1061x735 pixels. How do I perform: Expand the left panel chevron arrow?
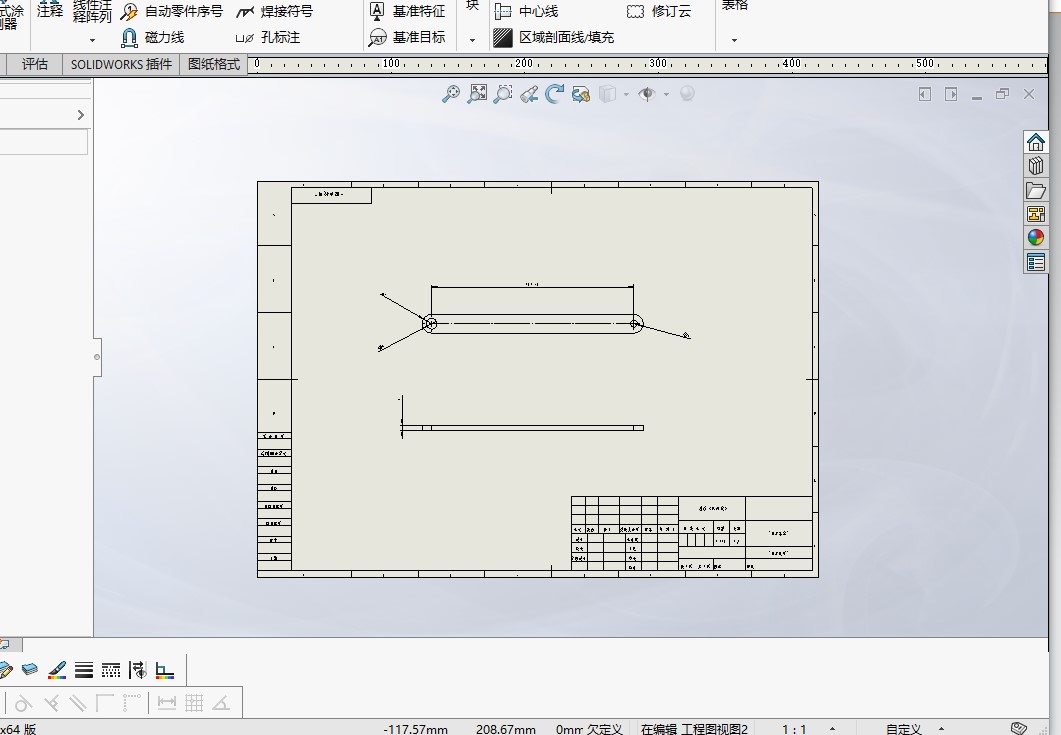click(81, 115)
